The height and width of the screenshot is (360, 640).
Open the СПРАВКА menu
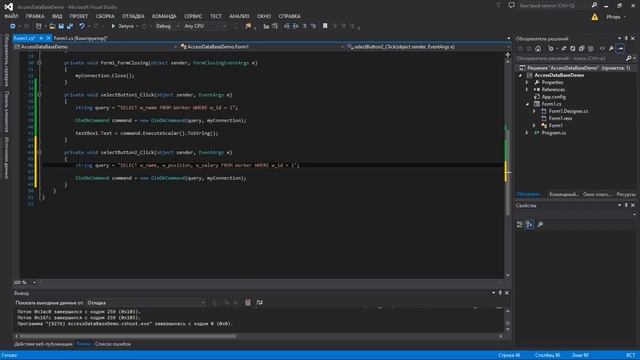click(x=289, y=16)
